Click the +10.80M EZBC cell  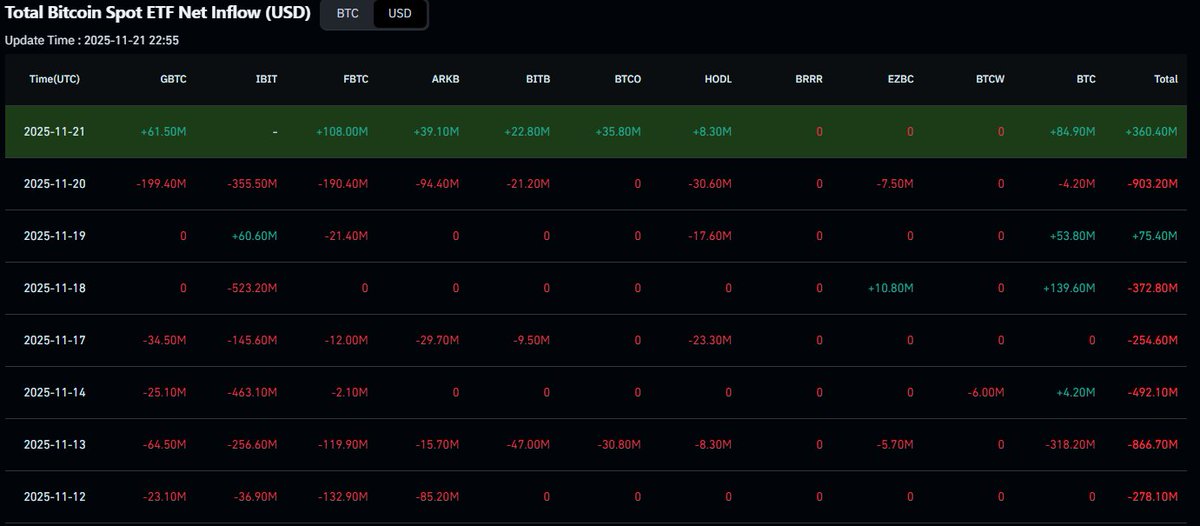click(x=891, y=288)
